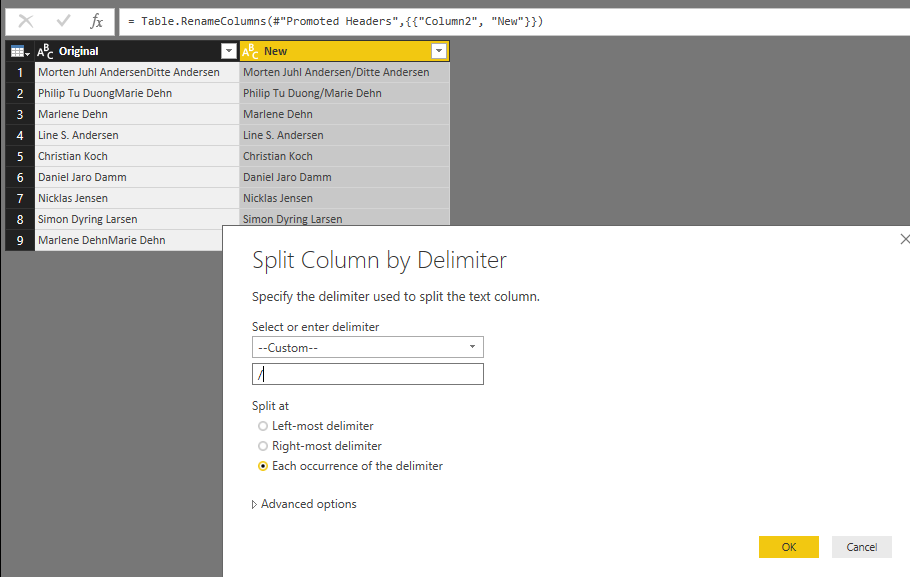Select row number 8
910x577 pixels.
[20, 219]
